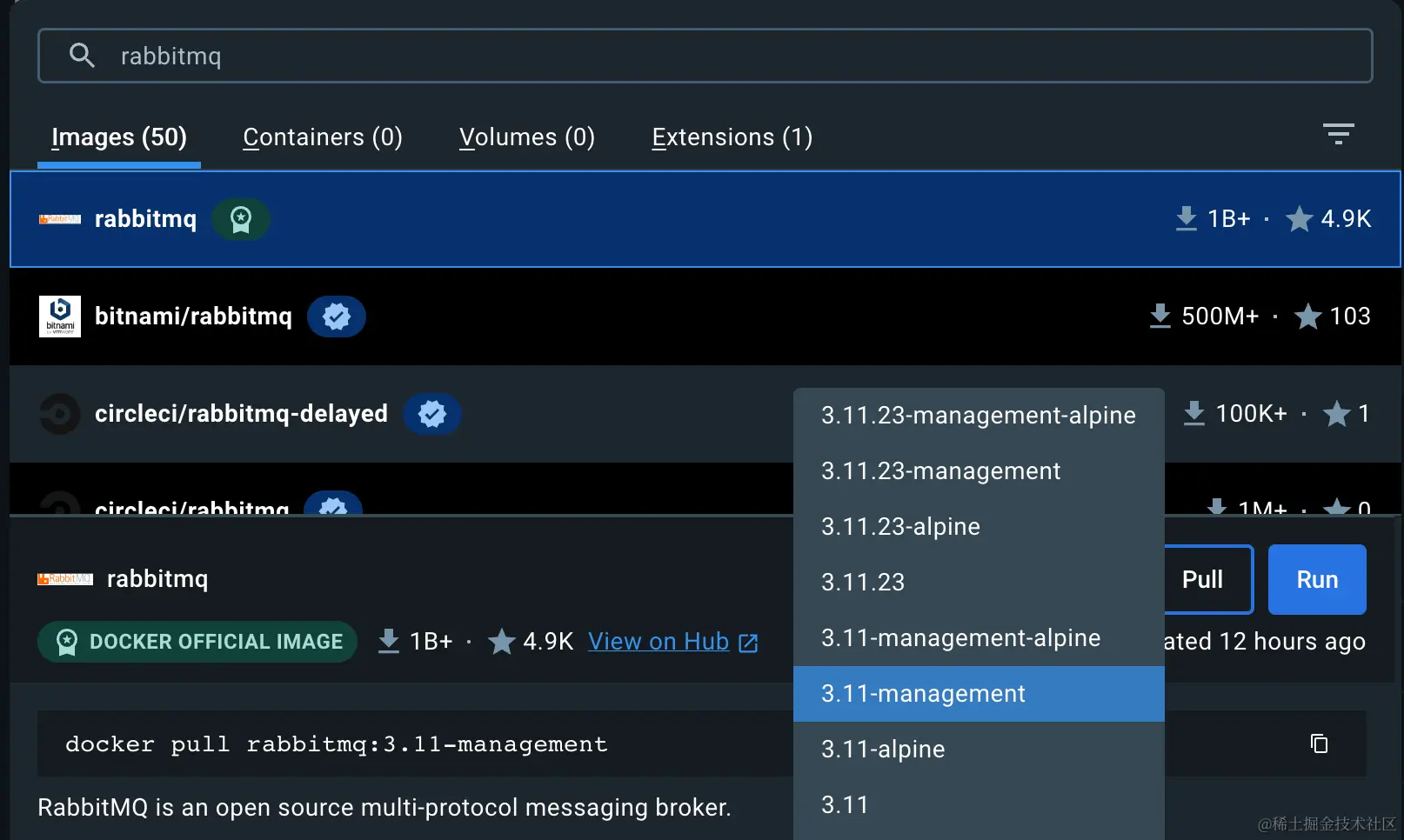The height and width of the screenshot is (840, 1404).
Task: Click the 100K+ downloads count
Action: [1251, 414]
